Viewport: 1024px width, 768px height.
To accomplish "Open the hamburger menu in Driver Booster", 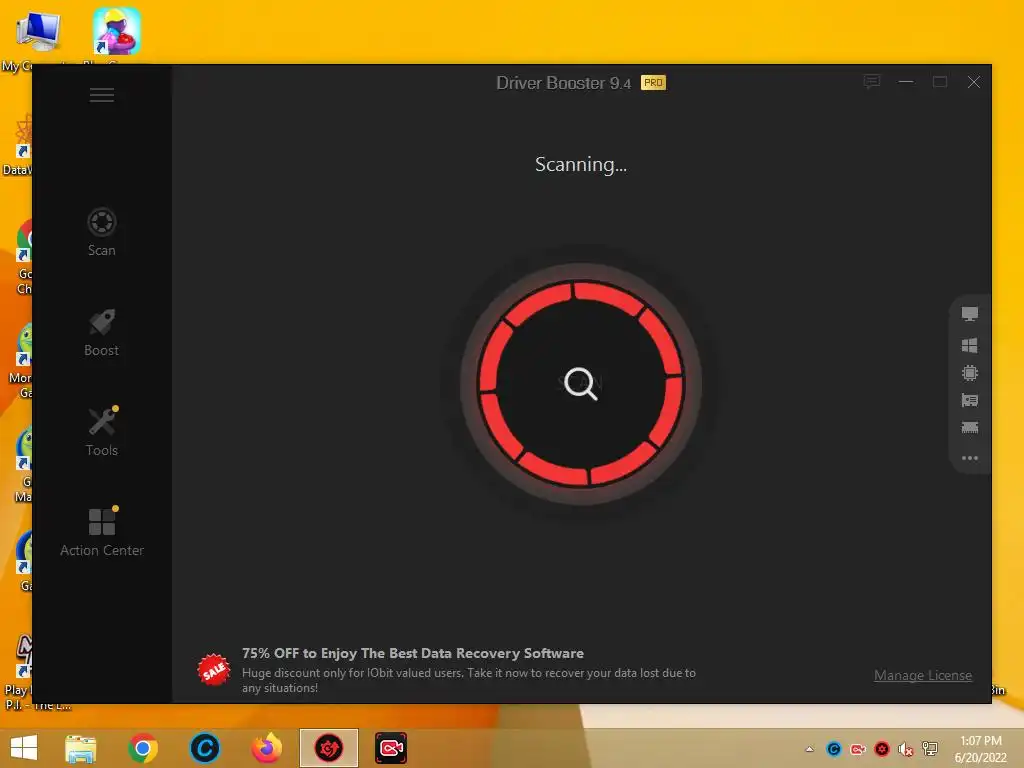I will click(x=102, y=95).
